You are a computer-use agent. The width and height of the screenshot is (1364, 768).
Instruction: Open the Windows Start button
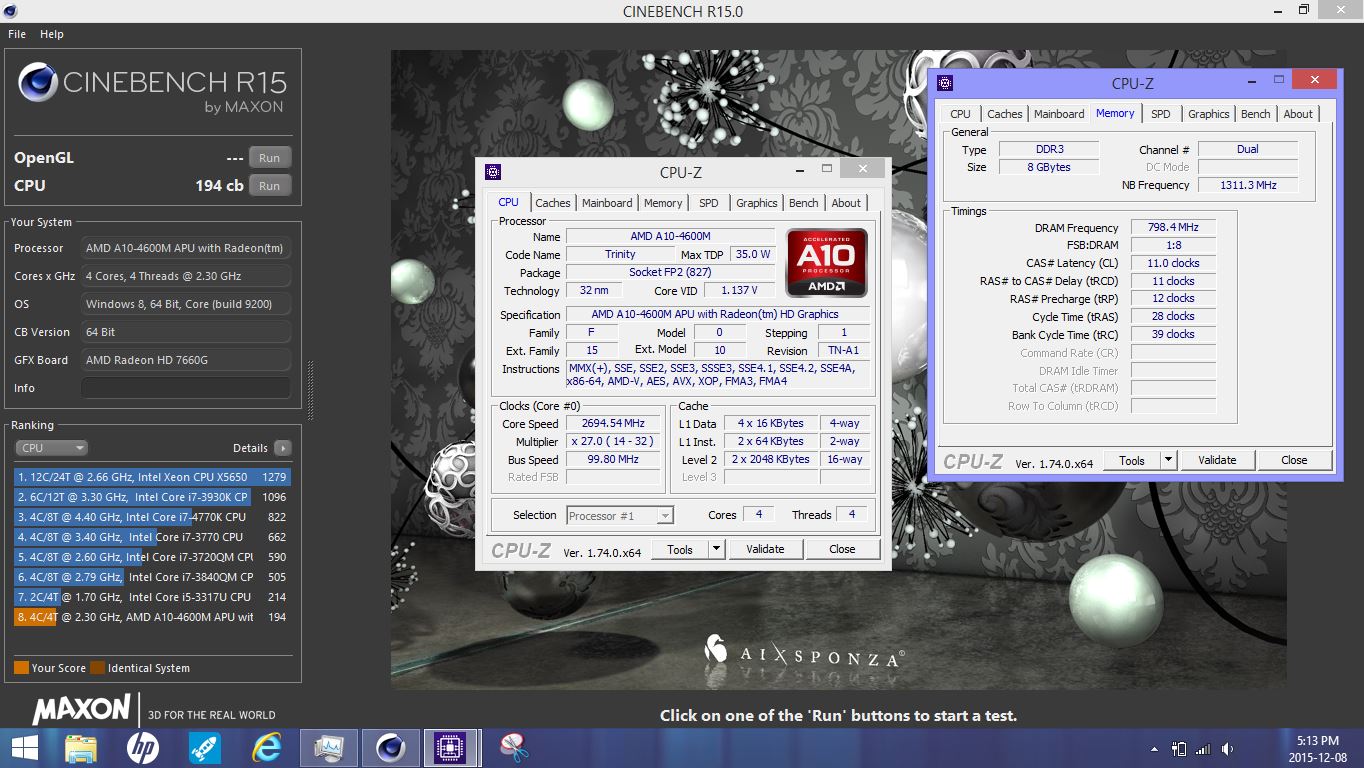coord(24,747)
